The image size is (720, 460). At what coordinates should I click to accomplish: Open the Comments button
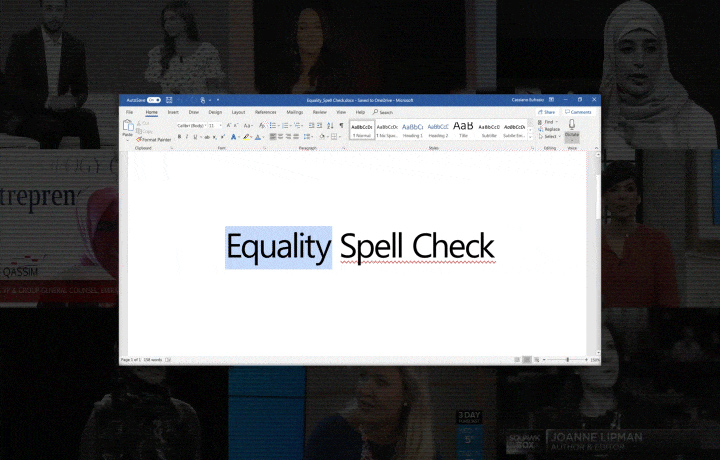(578, 112)
